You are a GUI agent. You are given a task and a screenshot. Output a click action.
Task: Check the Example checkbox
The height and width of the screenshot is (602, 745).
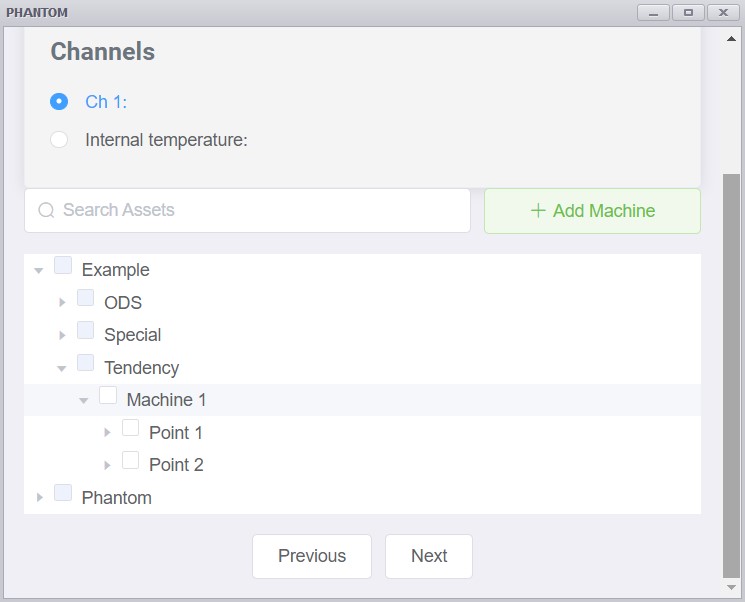coord(63,266)
